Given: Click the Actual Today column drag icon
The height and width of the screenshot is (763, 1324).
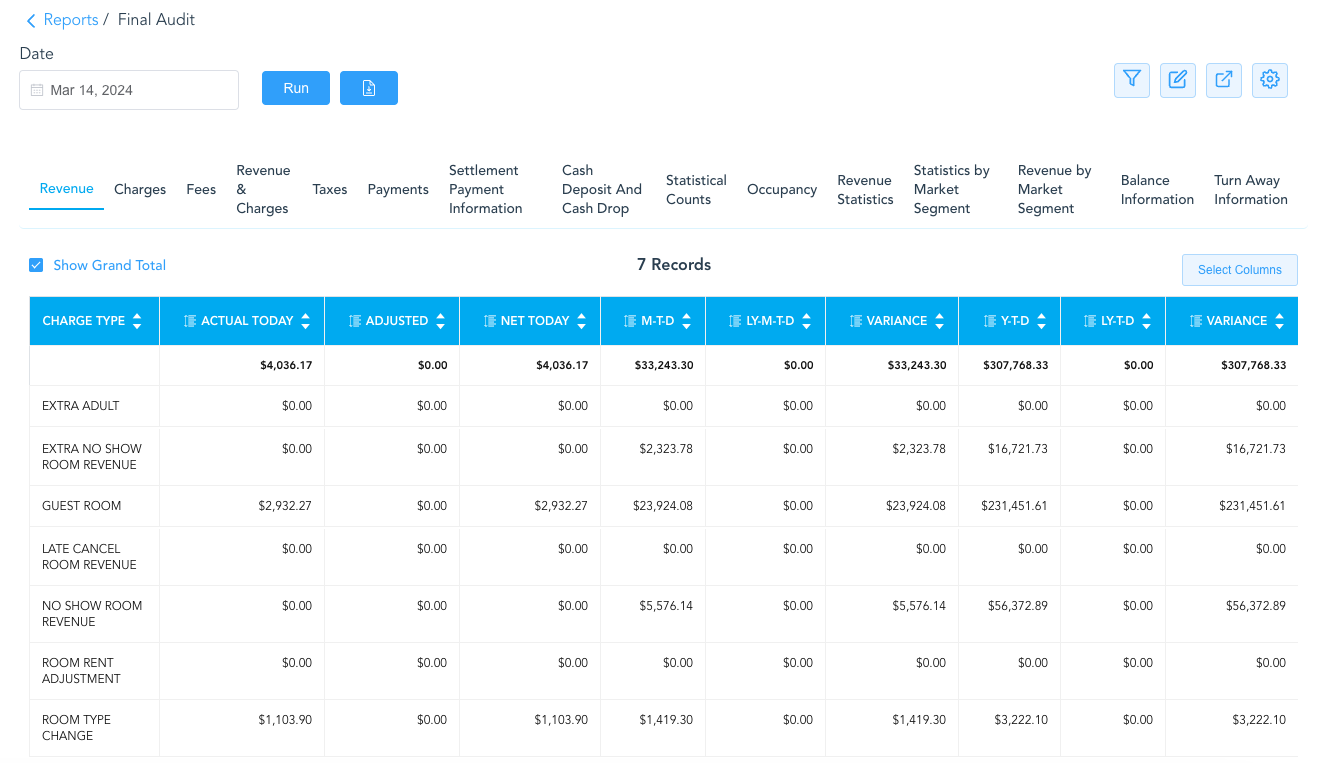Looking at the screenshot, I should pyautogui.click(x=189, y=321).
